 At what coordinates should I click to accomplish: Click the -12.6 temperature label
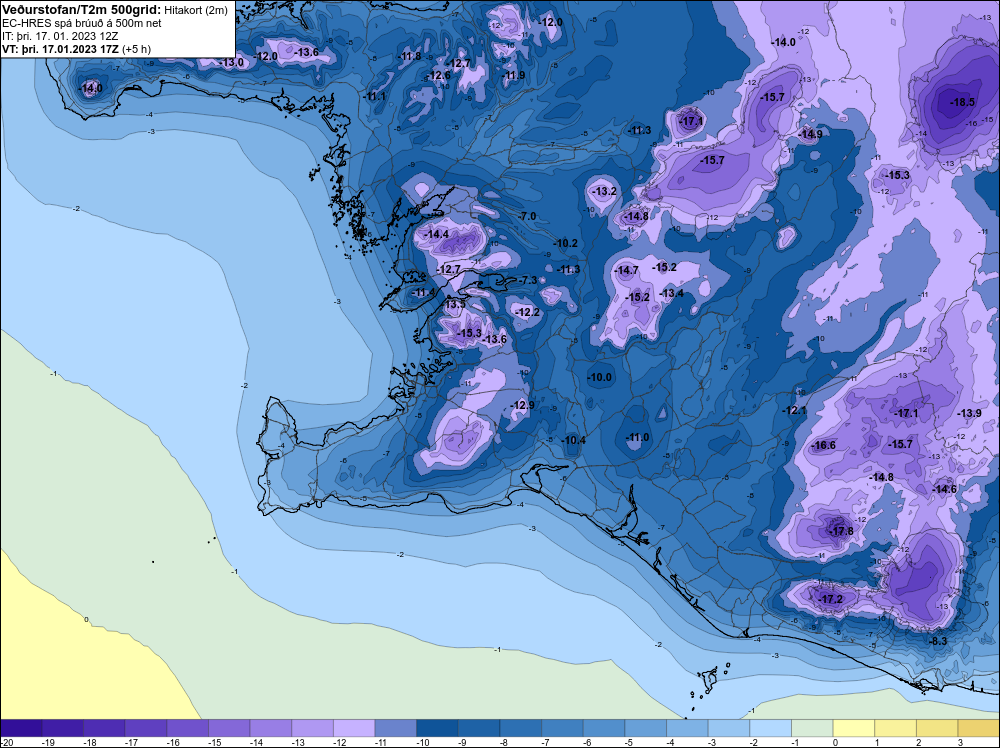pyautogui.click(x=439, y=75)
